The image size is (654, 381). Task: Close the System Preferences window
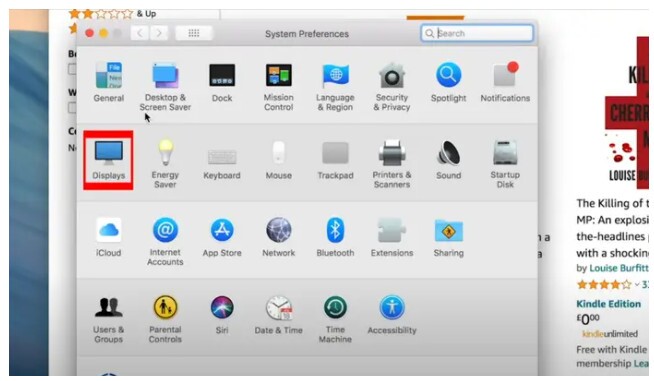[89, 33]
